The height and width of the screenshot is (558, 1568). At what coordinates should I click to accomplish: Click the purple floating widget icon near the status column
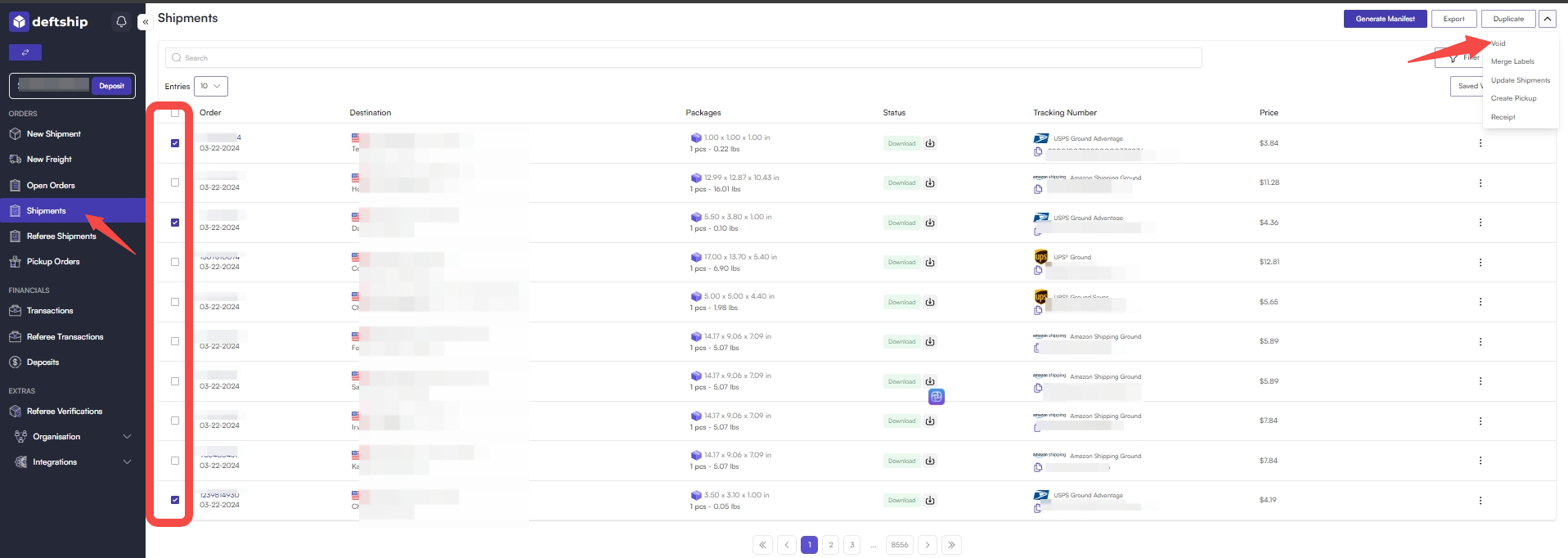coord(937,397)
